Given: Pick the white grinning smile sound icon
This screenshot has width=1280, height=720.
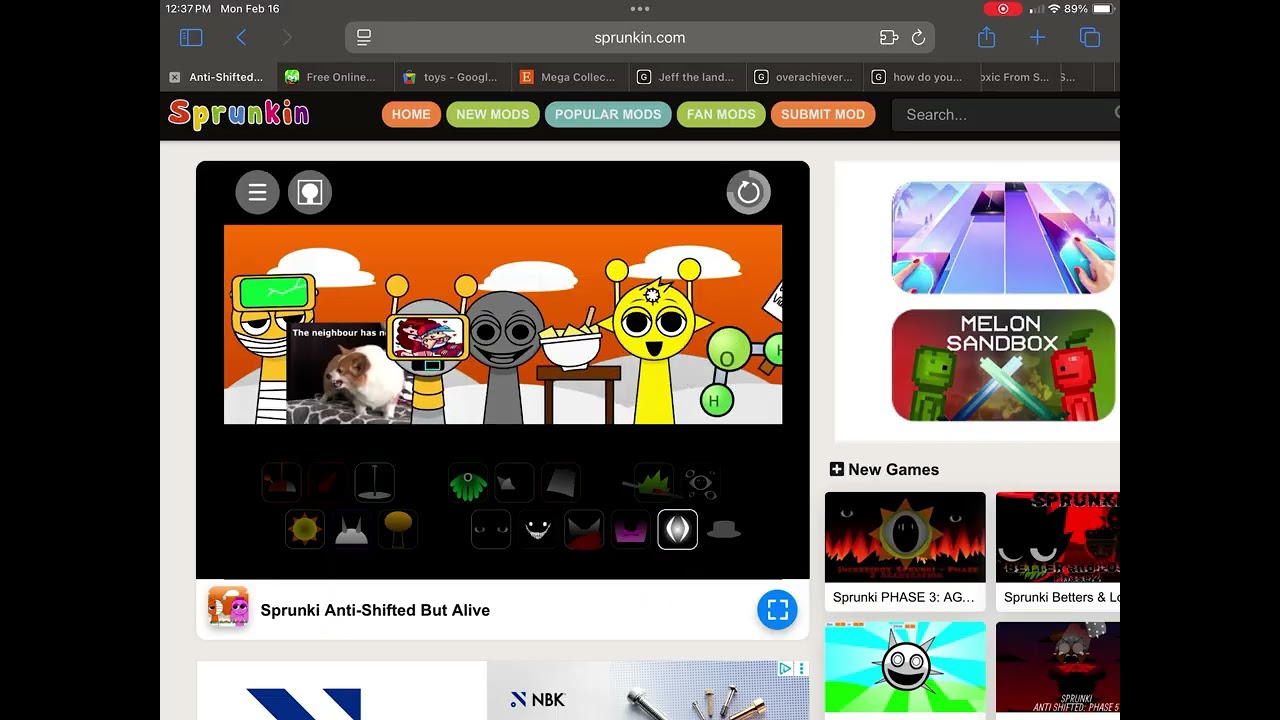Looking at the screenshot, I should tap(538, 529).
